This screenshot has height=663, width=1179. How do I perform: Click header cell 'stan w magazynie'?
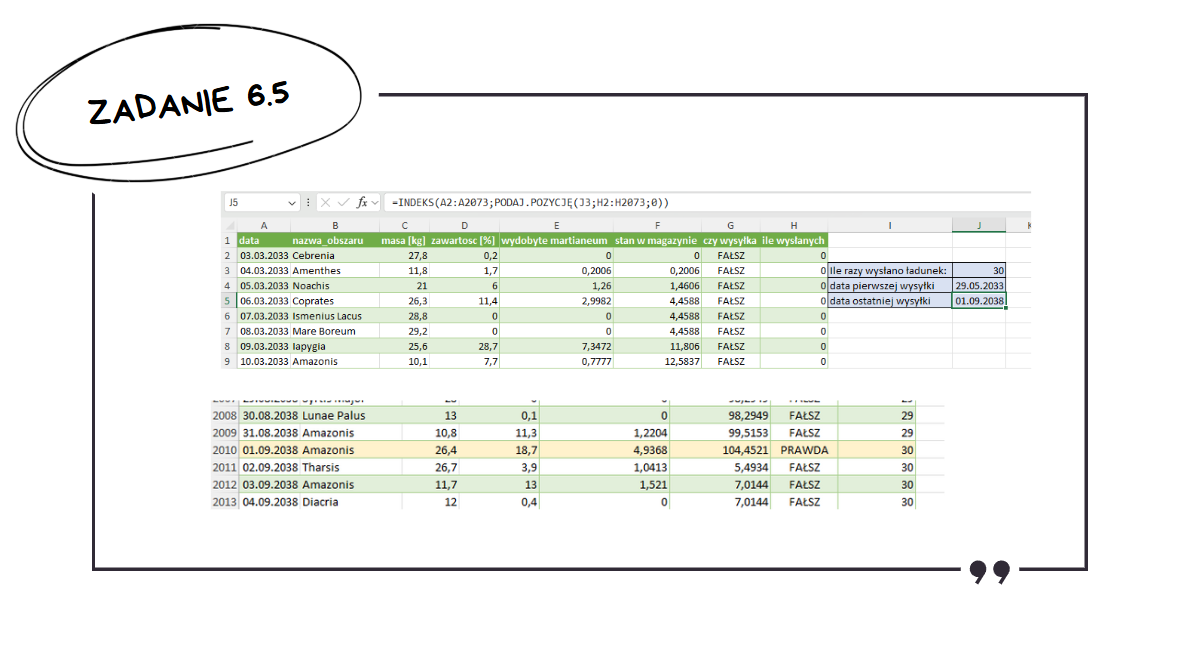point(657,241)
